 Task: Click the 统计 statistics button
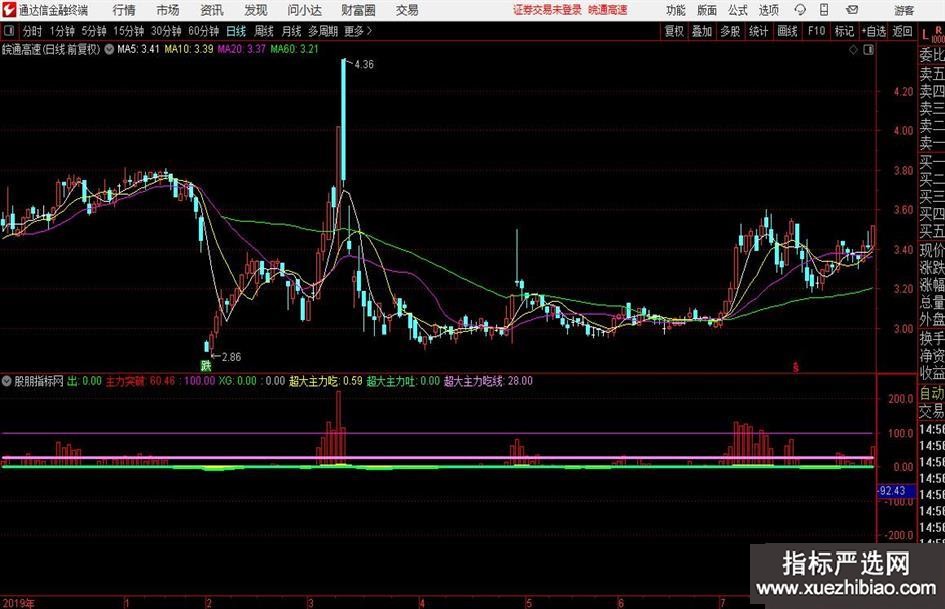[758, 31]
